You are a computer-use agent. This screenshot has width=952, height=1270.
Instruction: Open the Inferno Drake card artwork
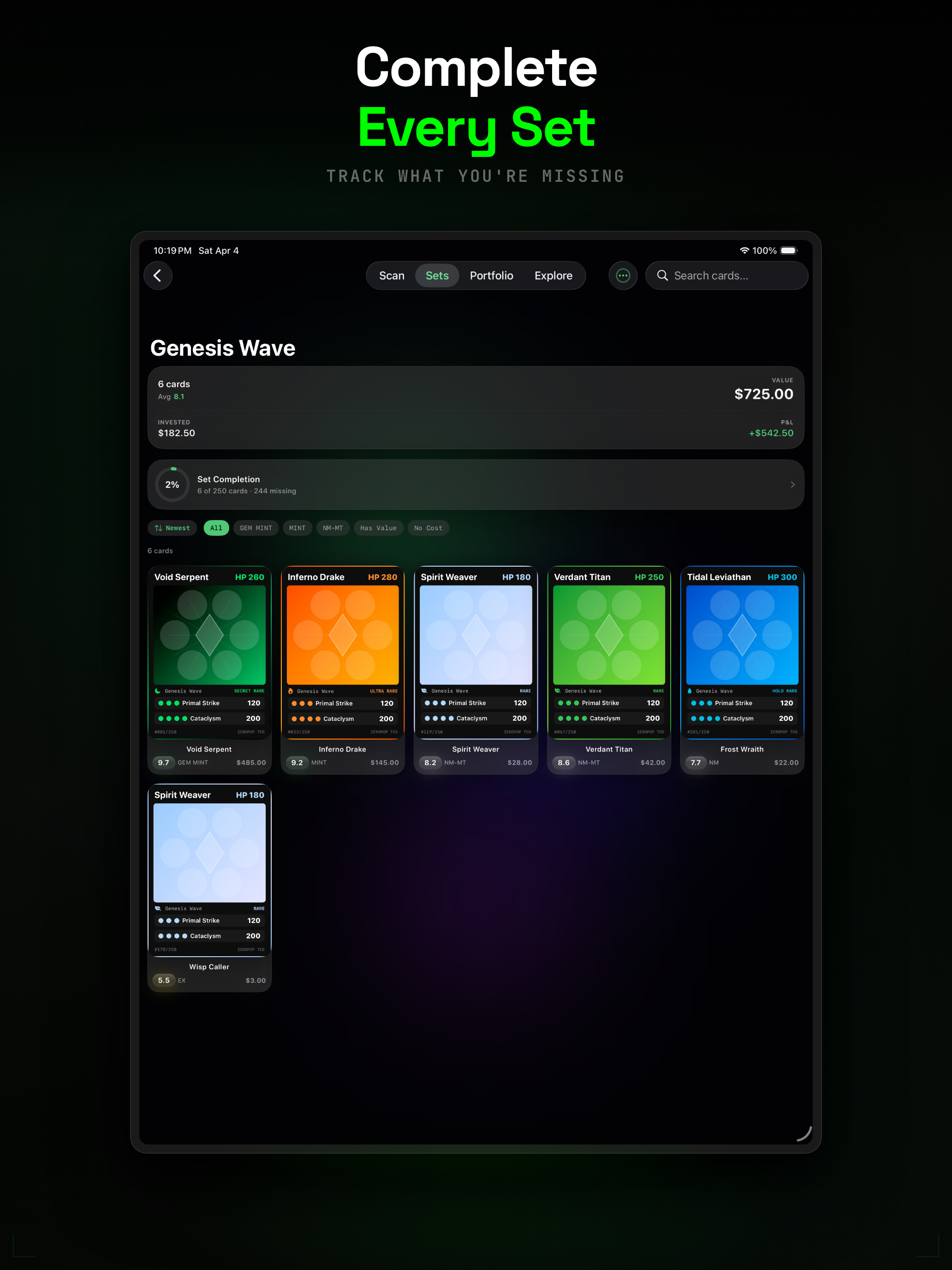tap(343, 635)
